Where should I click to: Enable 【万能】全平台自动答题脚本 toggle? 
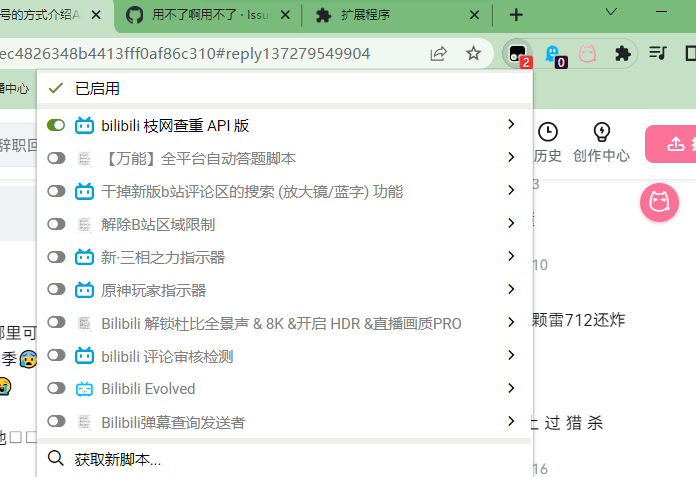pos(56,158)
